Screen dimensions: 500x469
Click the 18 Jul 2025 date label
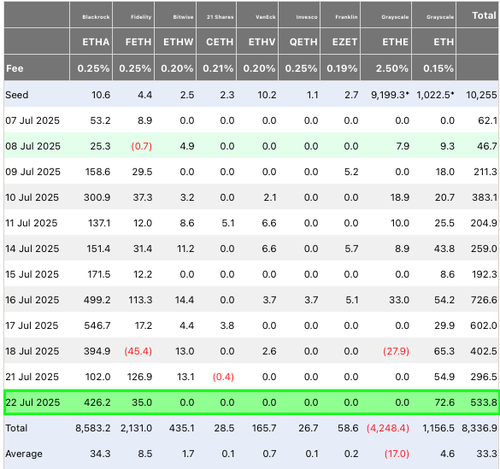(x=32, y=351)
